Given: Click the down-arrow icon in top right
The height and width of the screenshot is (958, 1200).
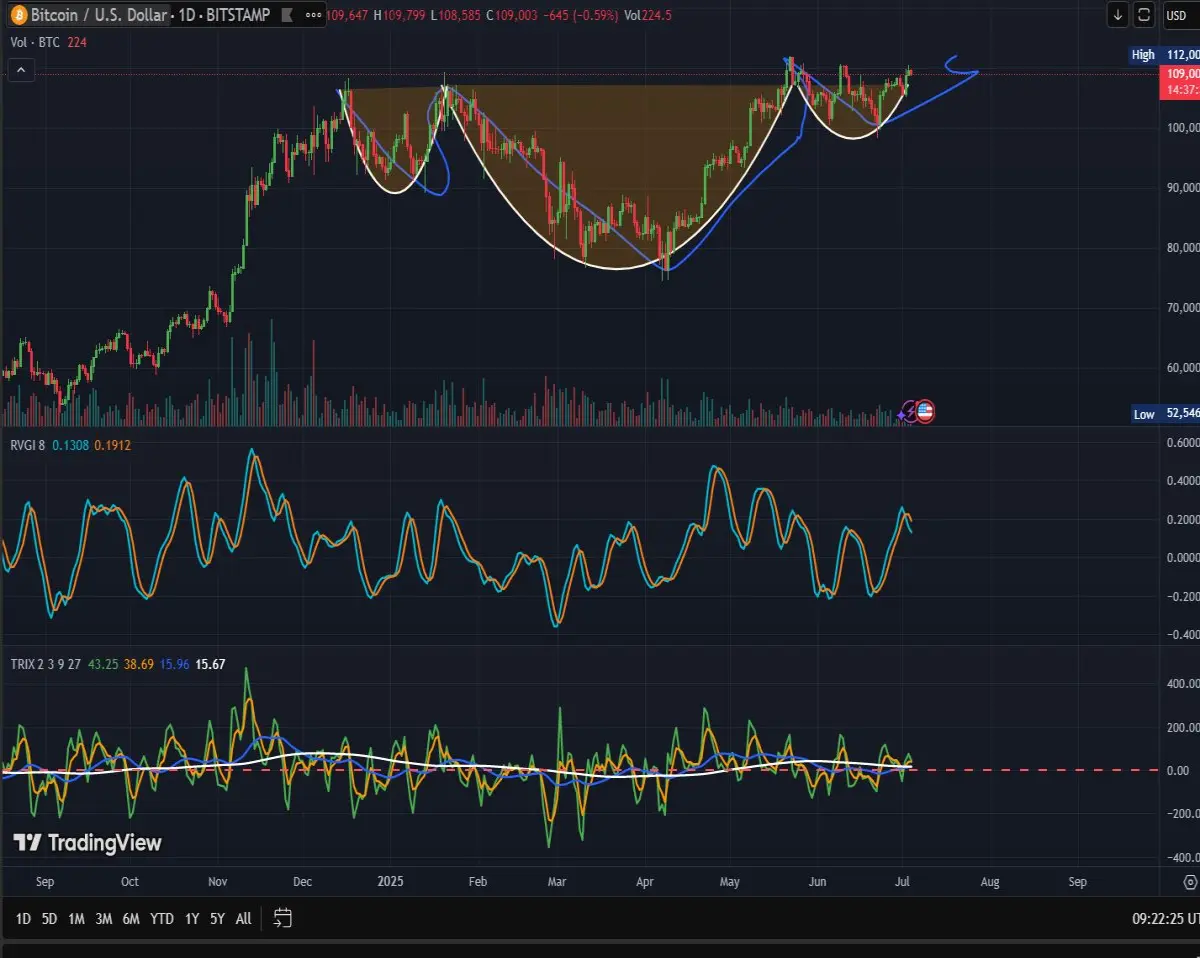Looking at the screenshot, I should coord(1118,15).
